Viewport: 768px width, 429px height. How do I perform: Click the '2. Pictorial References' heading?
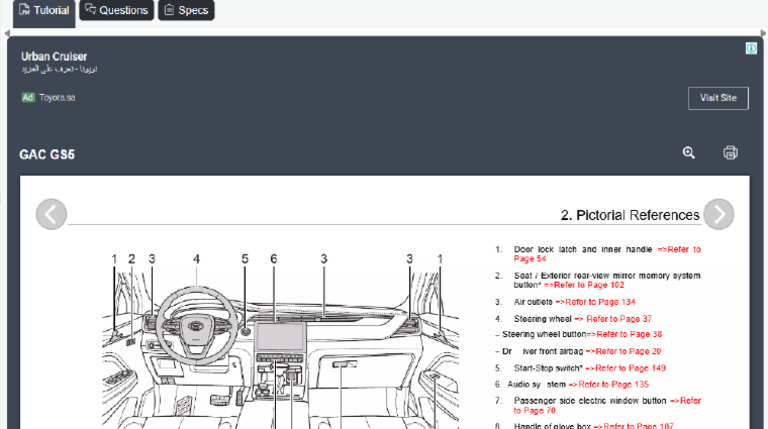tap(630, 215)
